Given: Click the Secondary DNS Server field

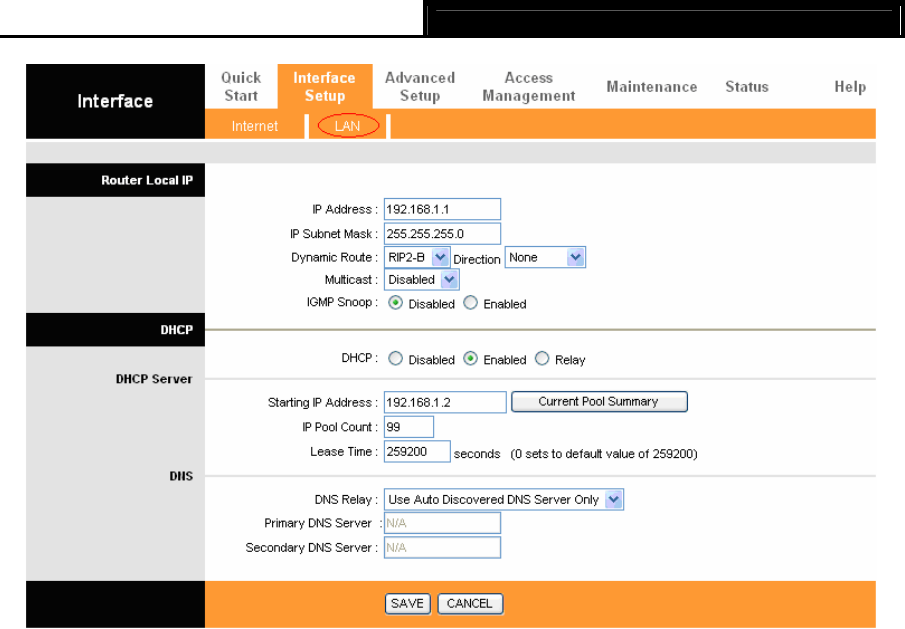Looking at the screenshot, I should coord(442,548).
